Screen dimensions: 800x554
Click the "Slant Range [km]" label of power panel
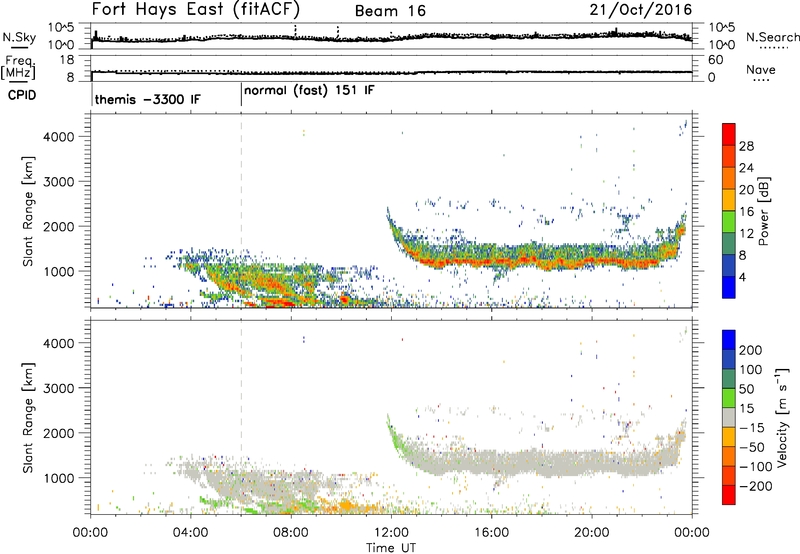pyautogui.click(x=28, y=211)
